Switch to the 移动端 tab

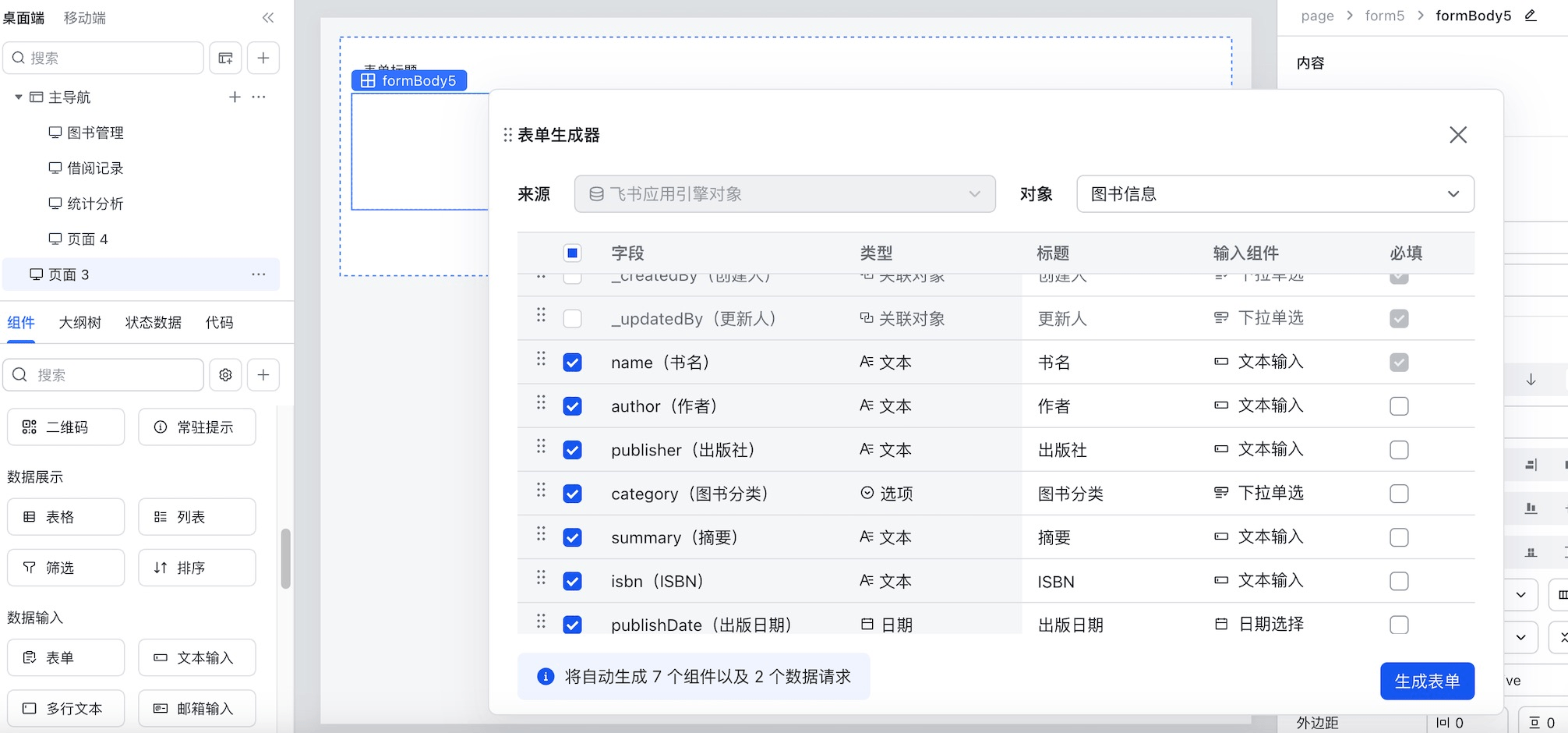tap(85, 18)
